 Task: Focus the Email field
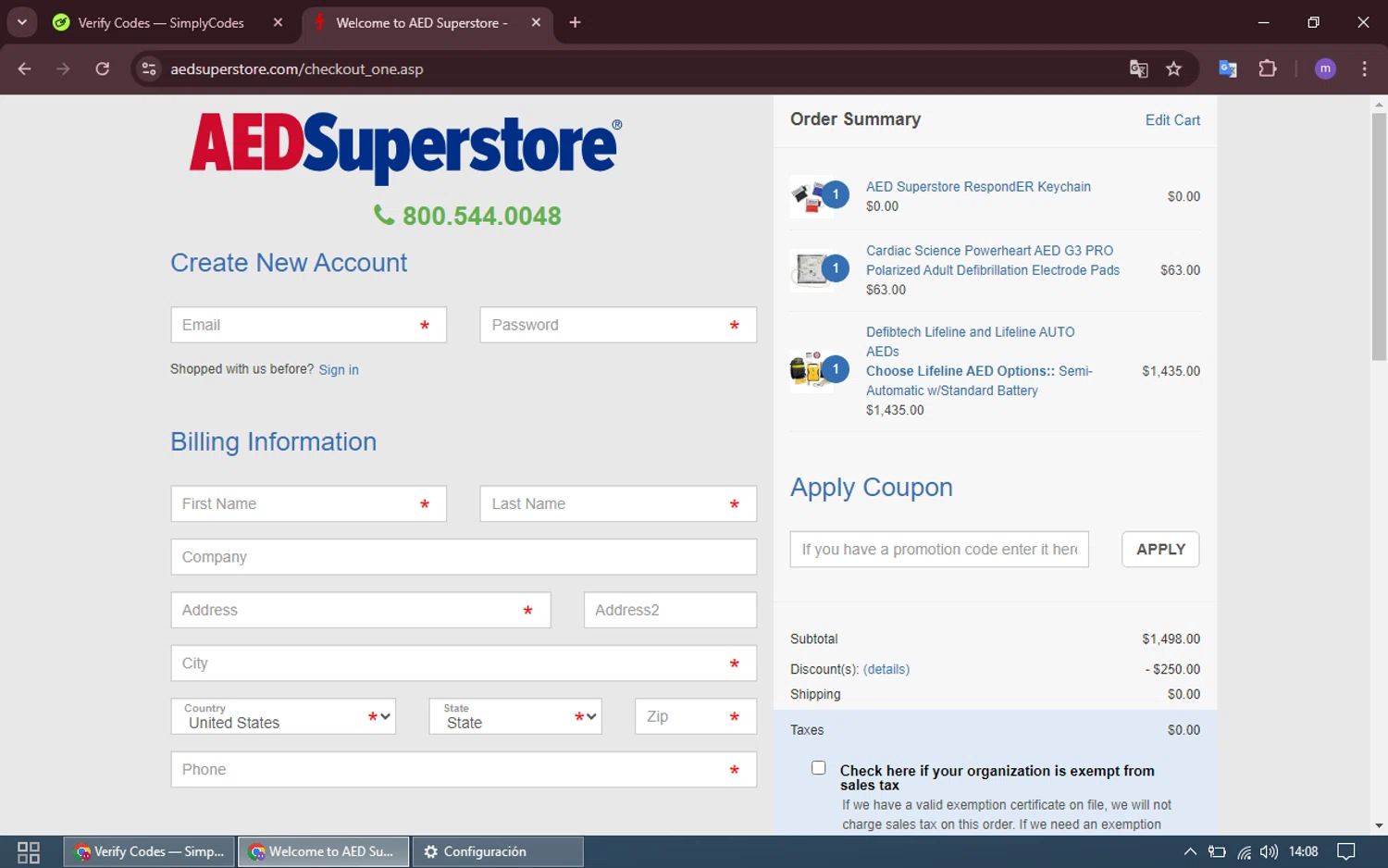tap(308, 325)
